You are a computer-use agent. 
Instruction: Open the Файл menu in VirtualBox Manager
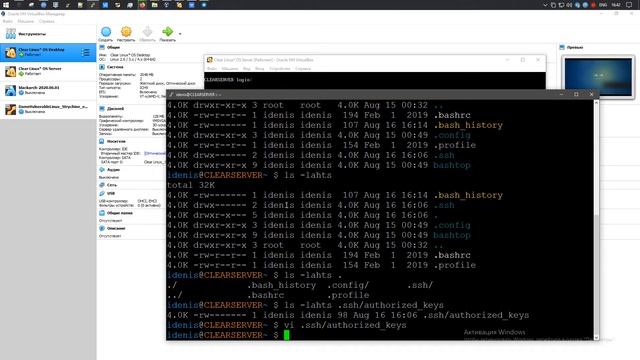tap(7, 21)
